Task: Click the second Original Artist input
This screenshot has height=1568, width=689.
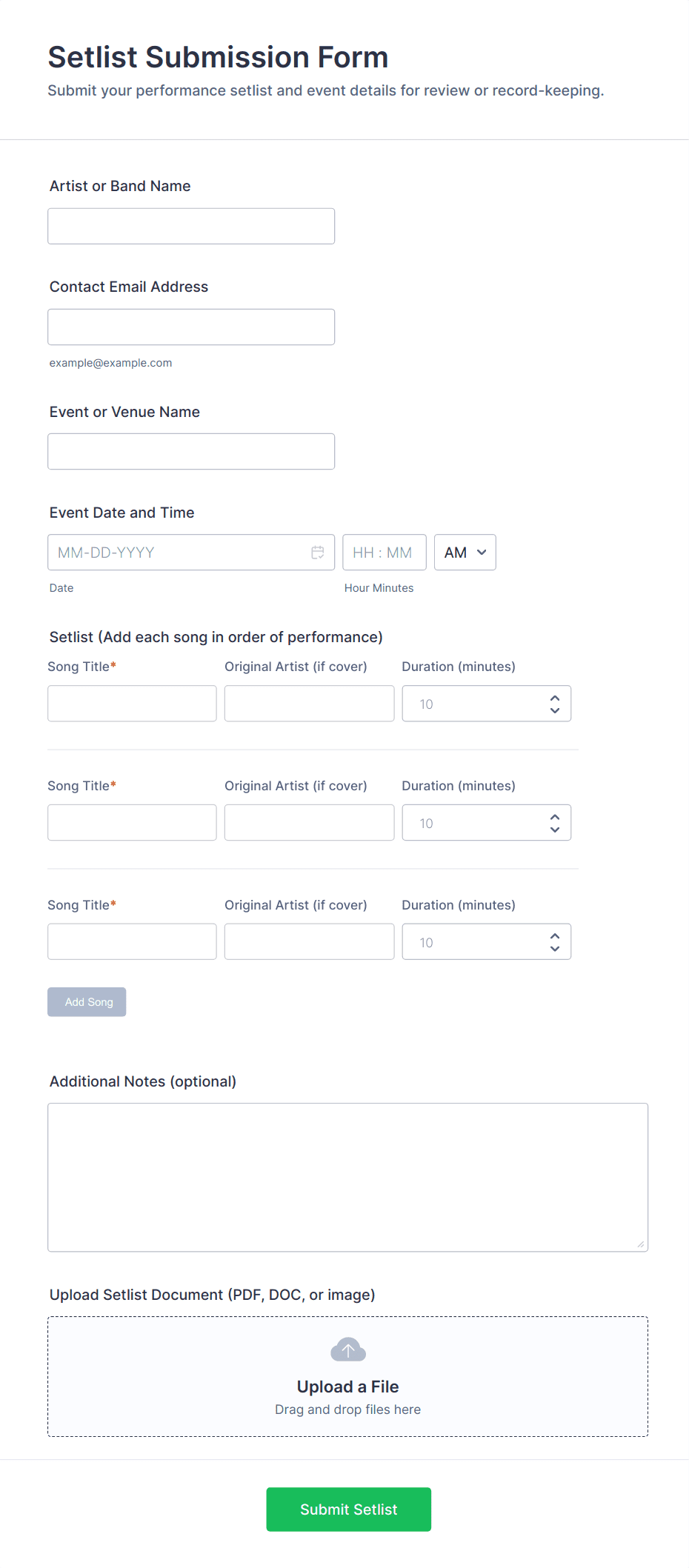Action: coord(309,823)
